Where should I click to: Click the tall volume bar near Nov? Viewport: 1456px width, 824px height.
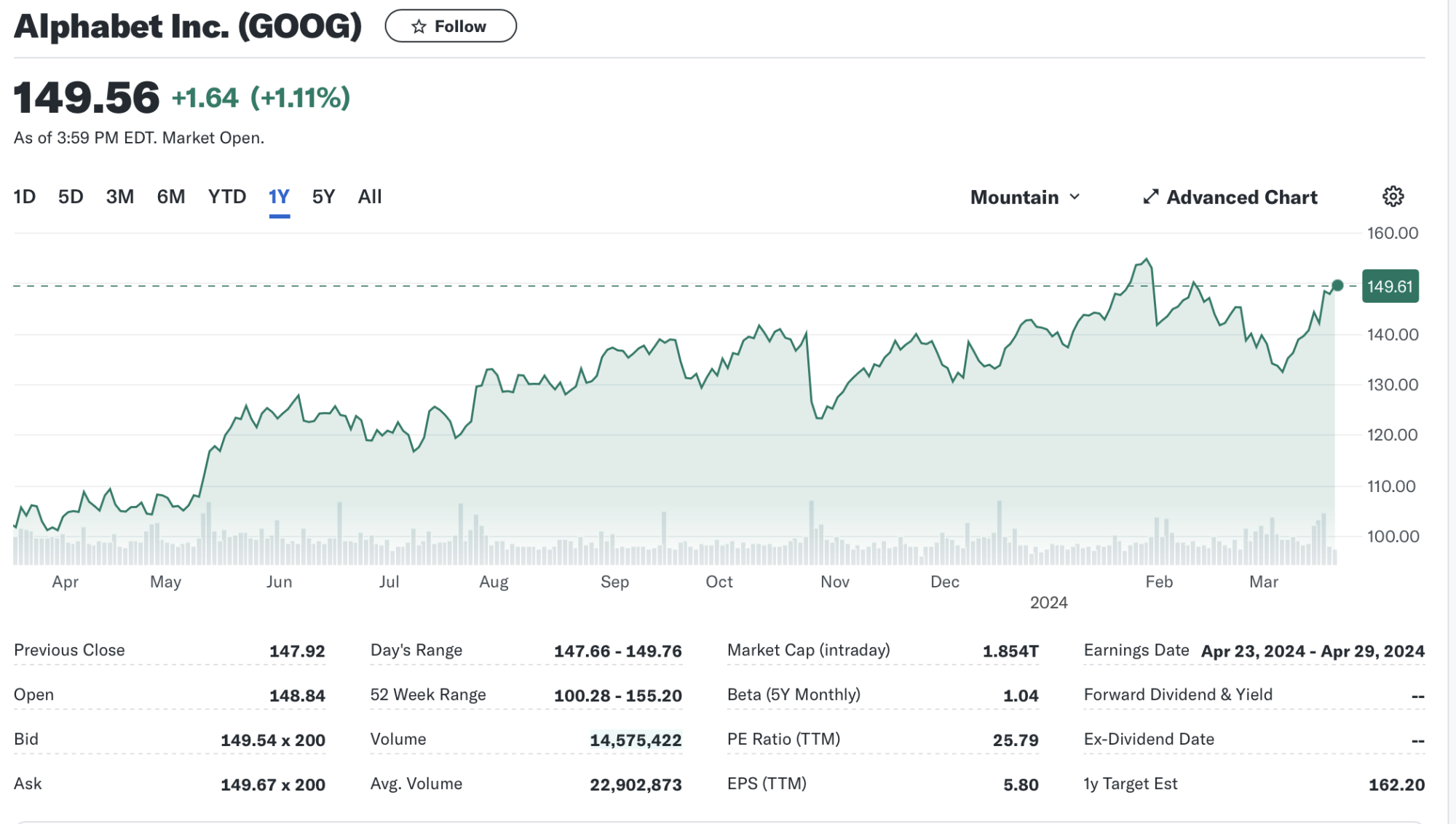[811, 531]
